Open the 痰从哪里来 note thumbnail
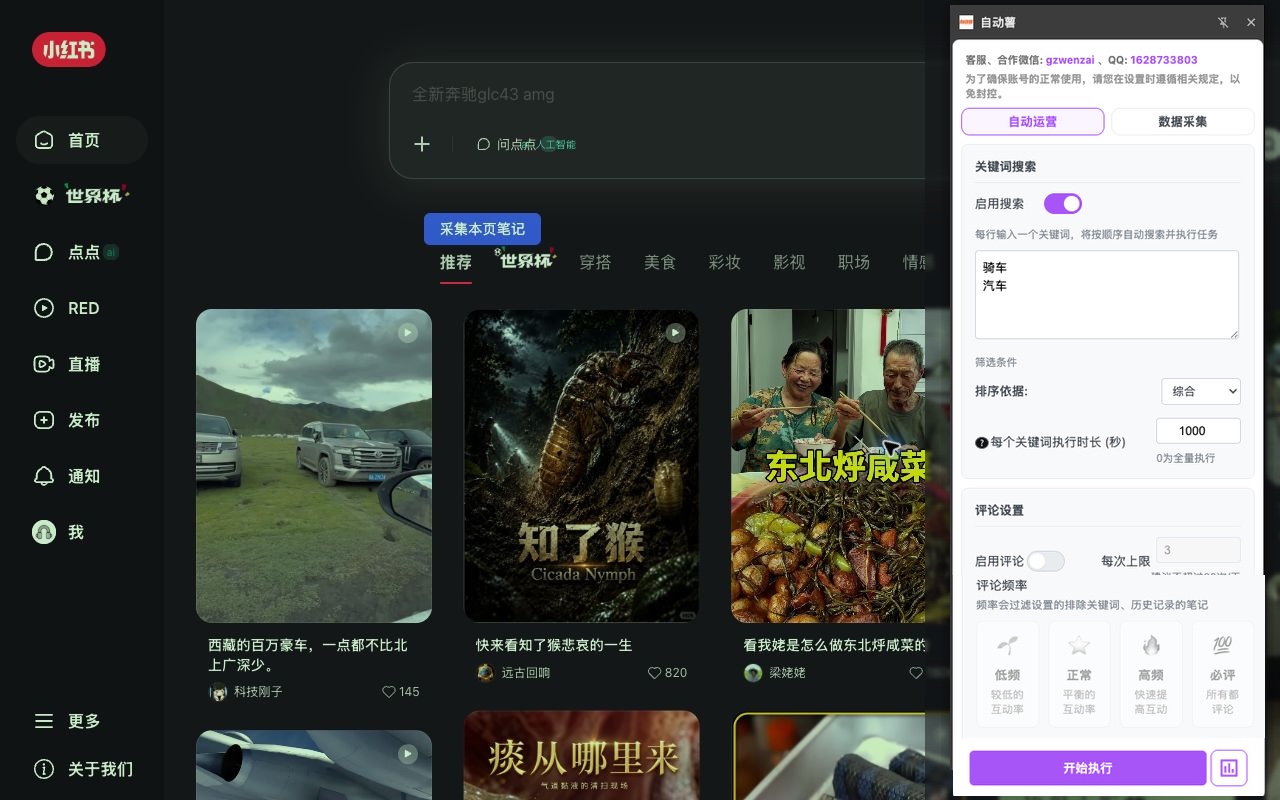Image resolution: width=1280 pixels, height=800 pixels. click(582, 755)
